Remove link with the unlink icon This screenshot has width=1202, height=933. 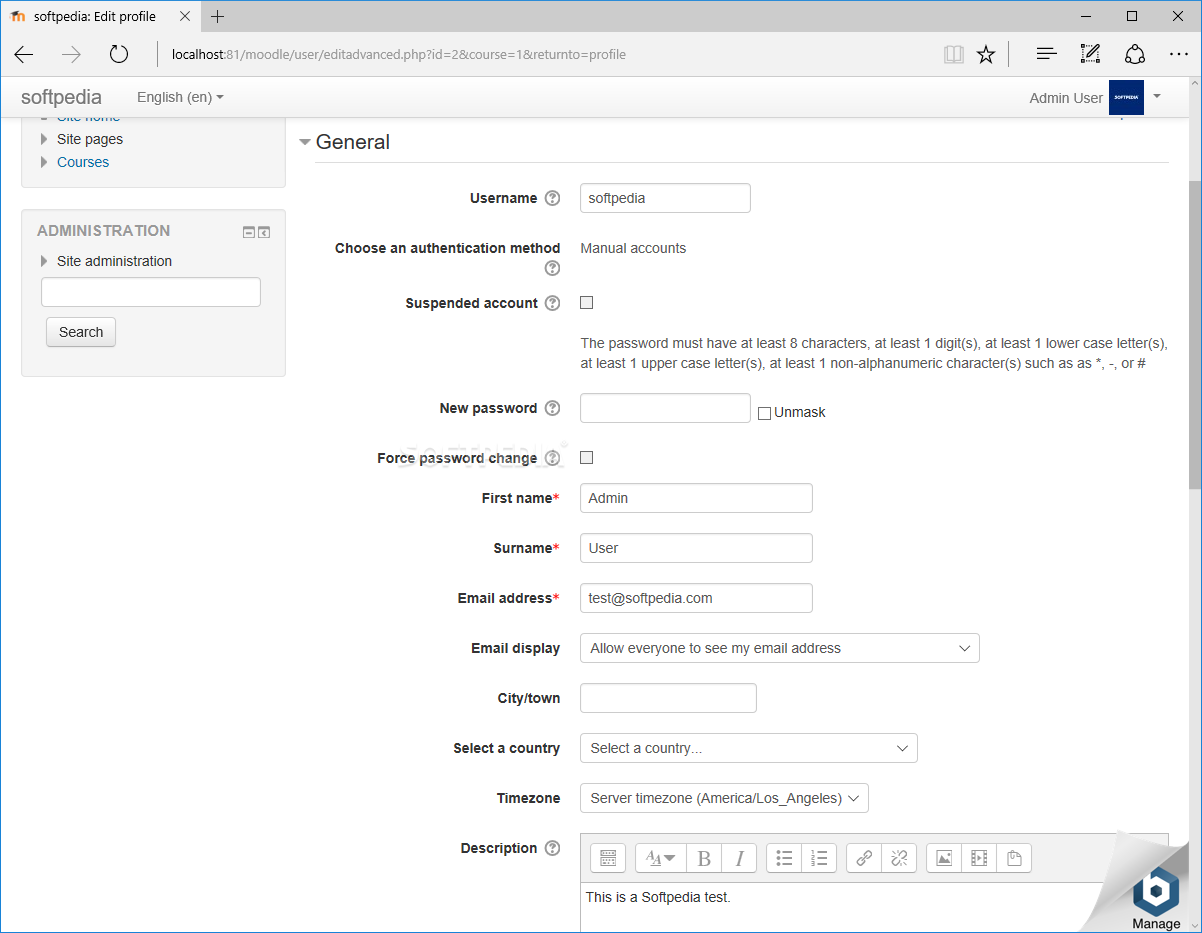[x=899, y=858]
